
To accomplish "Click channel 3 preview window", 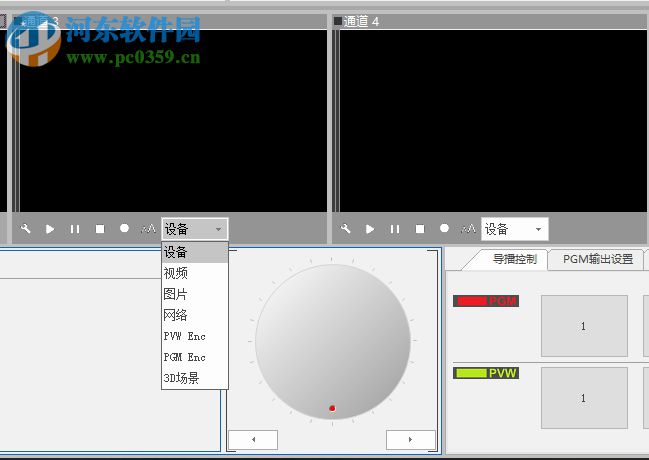I will point(173,120).
